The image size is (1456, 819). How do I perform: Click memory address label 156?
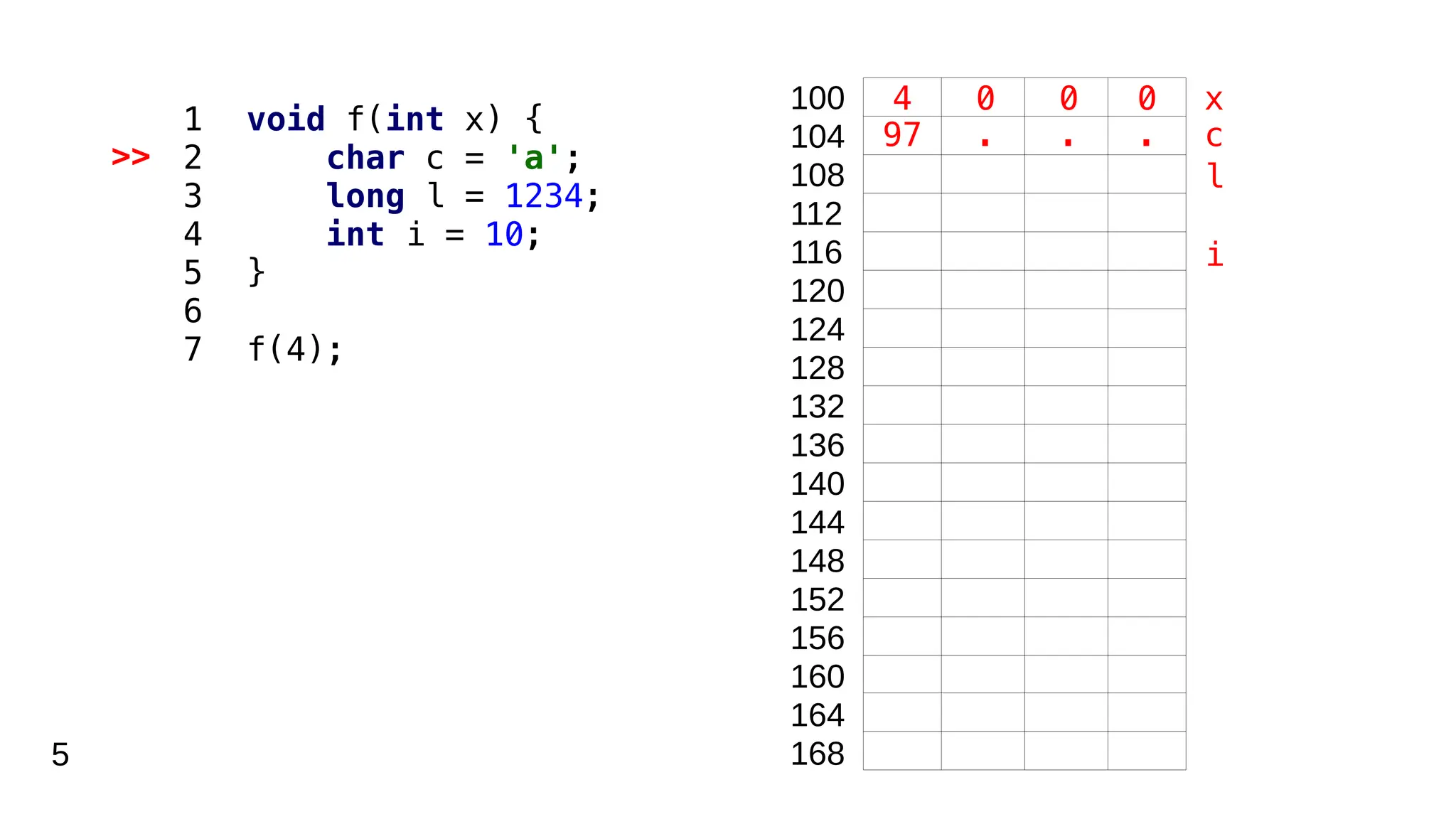818,638
